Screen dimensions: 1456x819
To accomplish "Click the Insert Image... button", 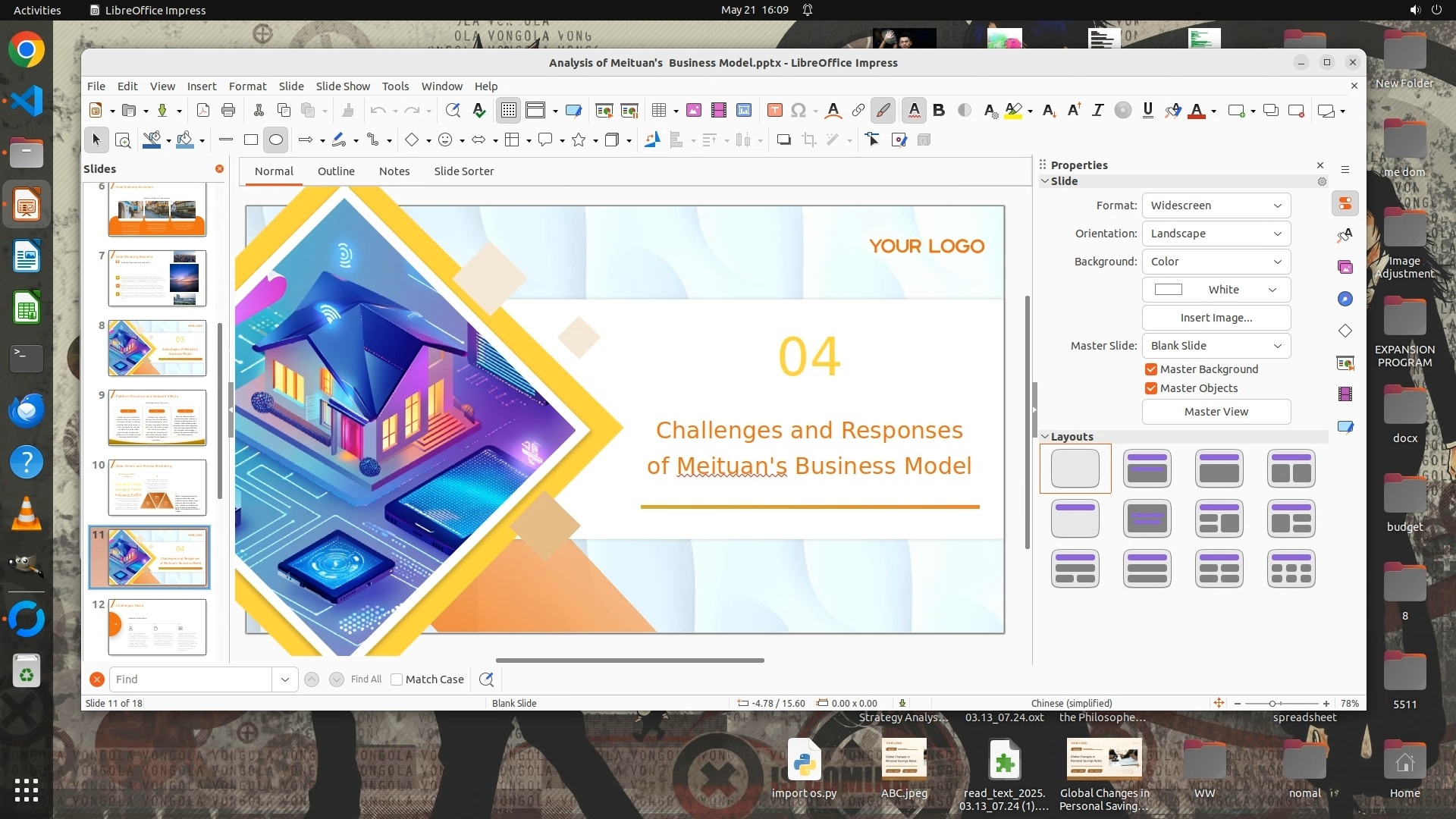I will (1216, 318).
